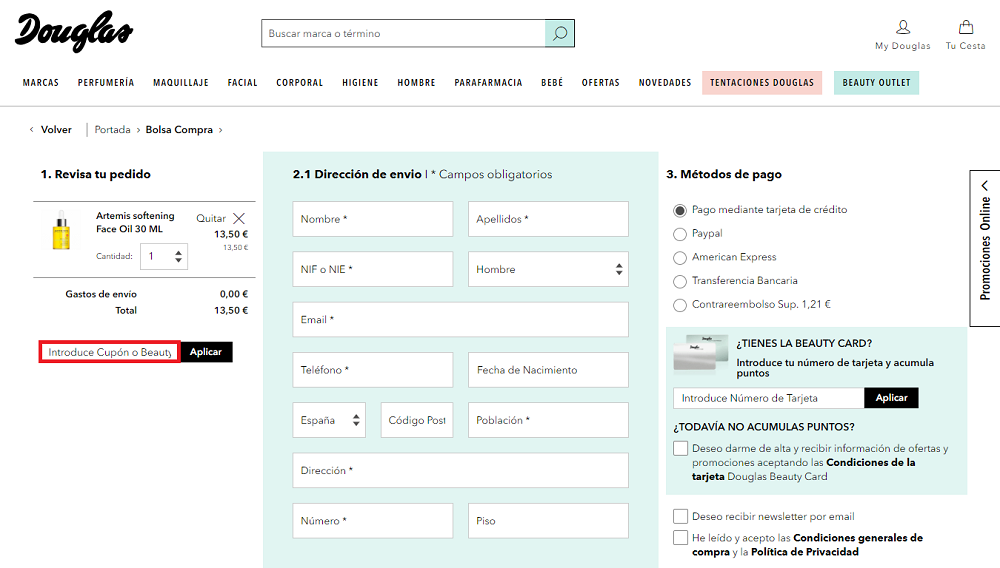This screenshot has width=1000, height=568.
Task: Go to Beauty Outlet section
Action: [x=876, y=83]
